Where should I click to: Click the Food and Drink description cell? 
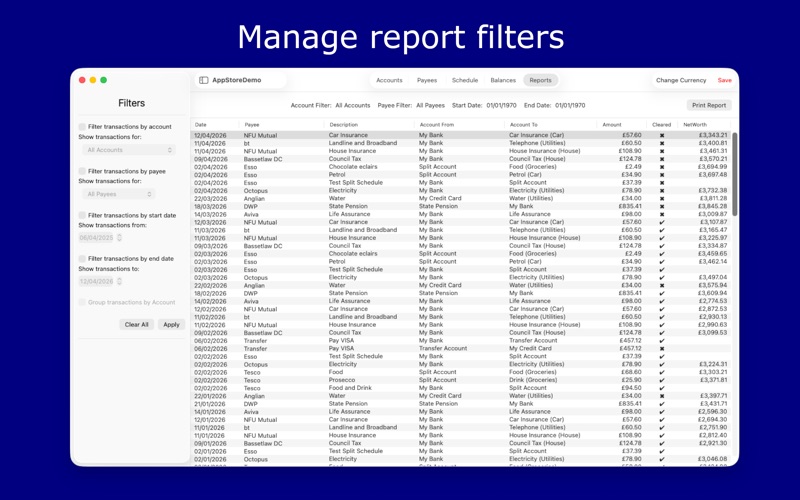[x=350, y=388]
